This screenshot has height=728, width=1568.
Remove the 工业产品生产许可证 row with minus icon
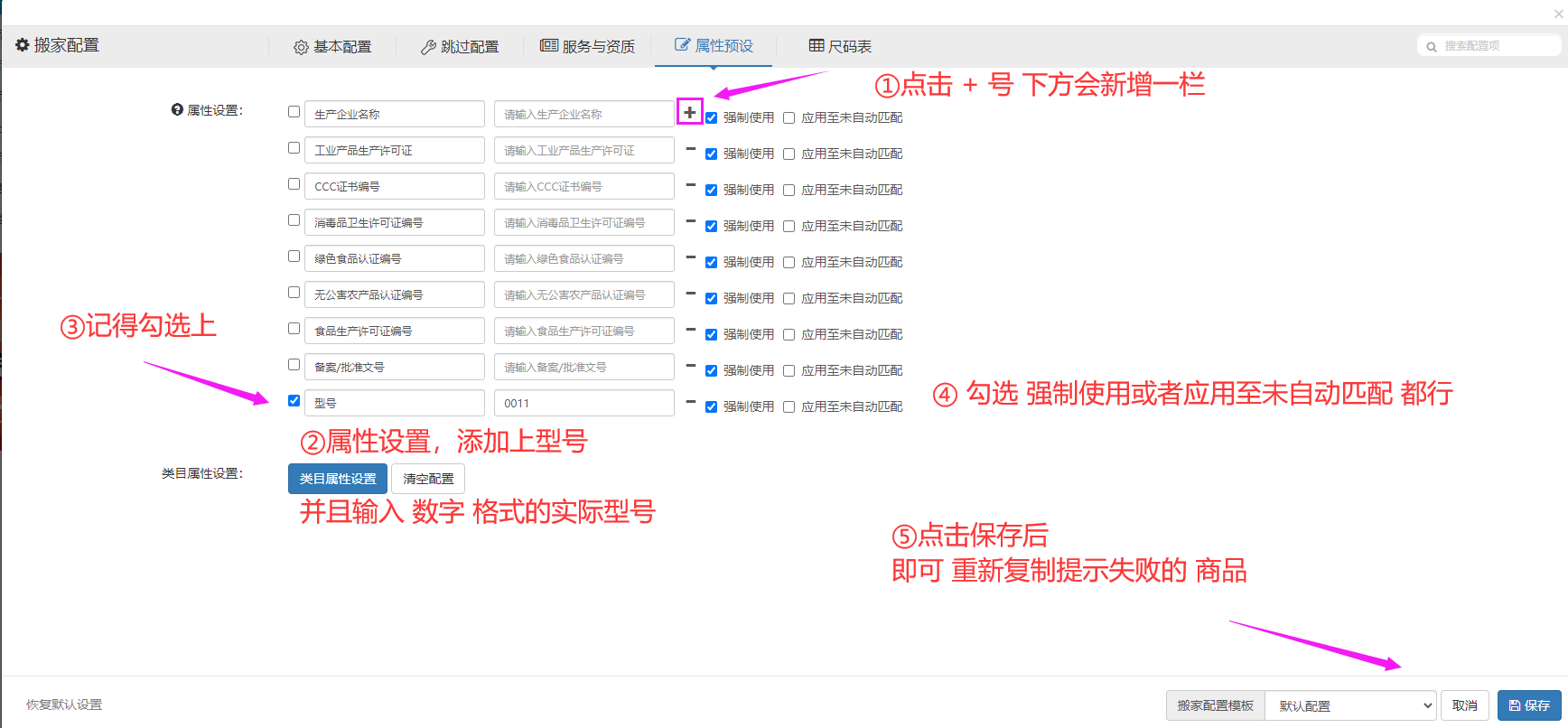690,149
